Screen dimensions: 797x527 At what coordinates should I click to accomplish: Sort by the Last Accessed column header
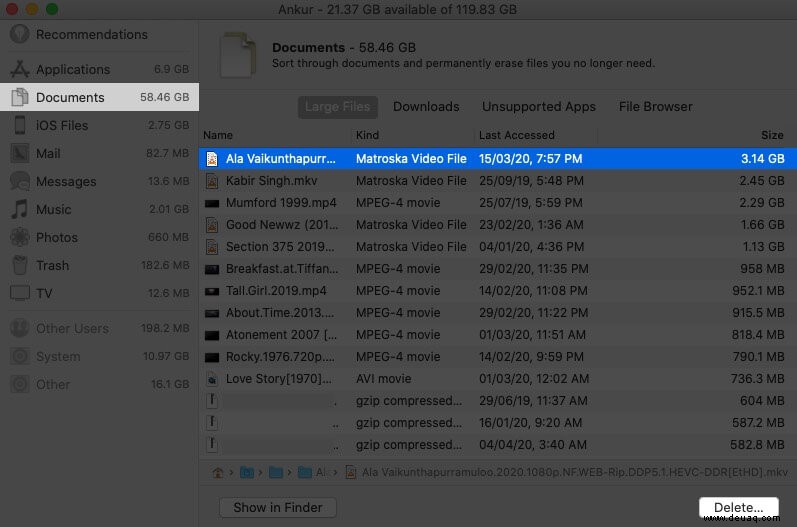point(516,135)
